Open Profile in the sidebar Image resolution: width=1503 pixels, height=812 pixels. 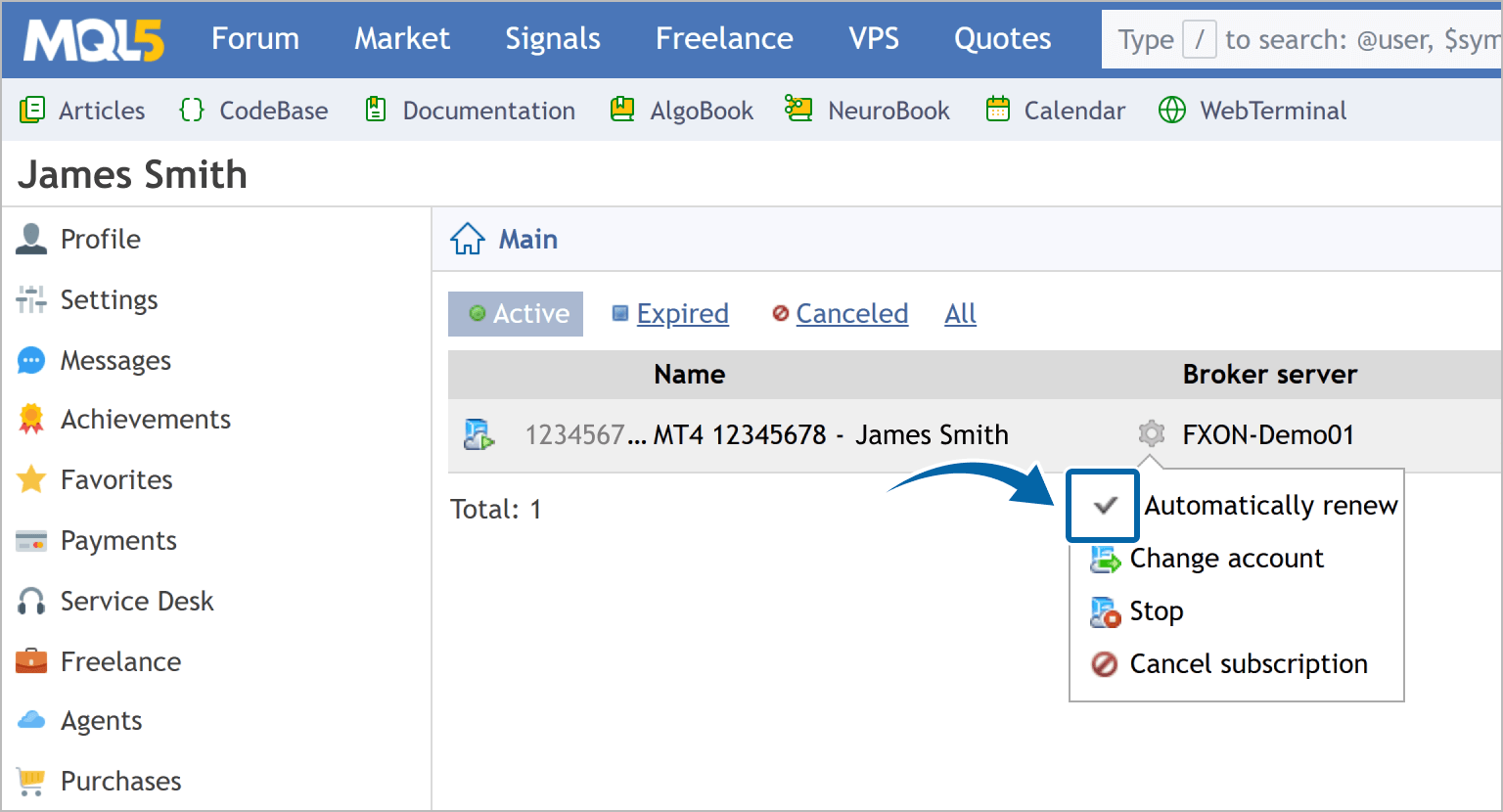coord(101,239)
